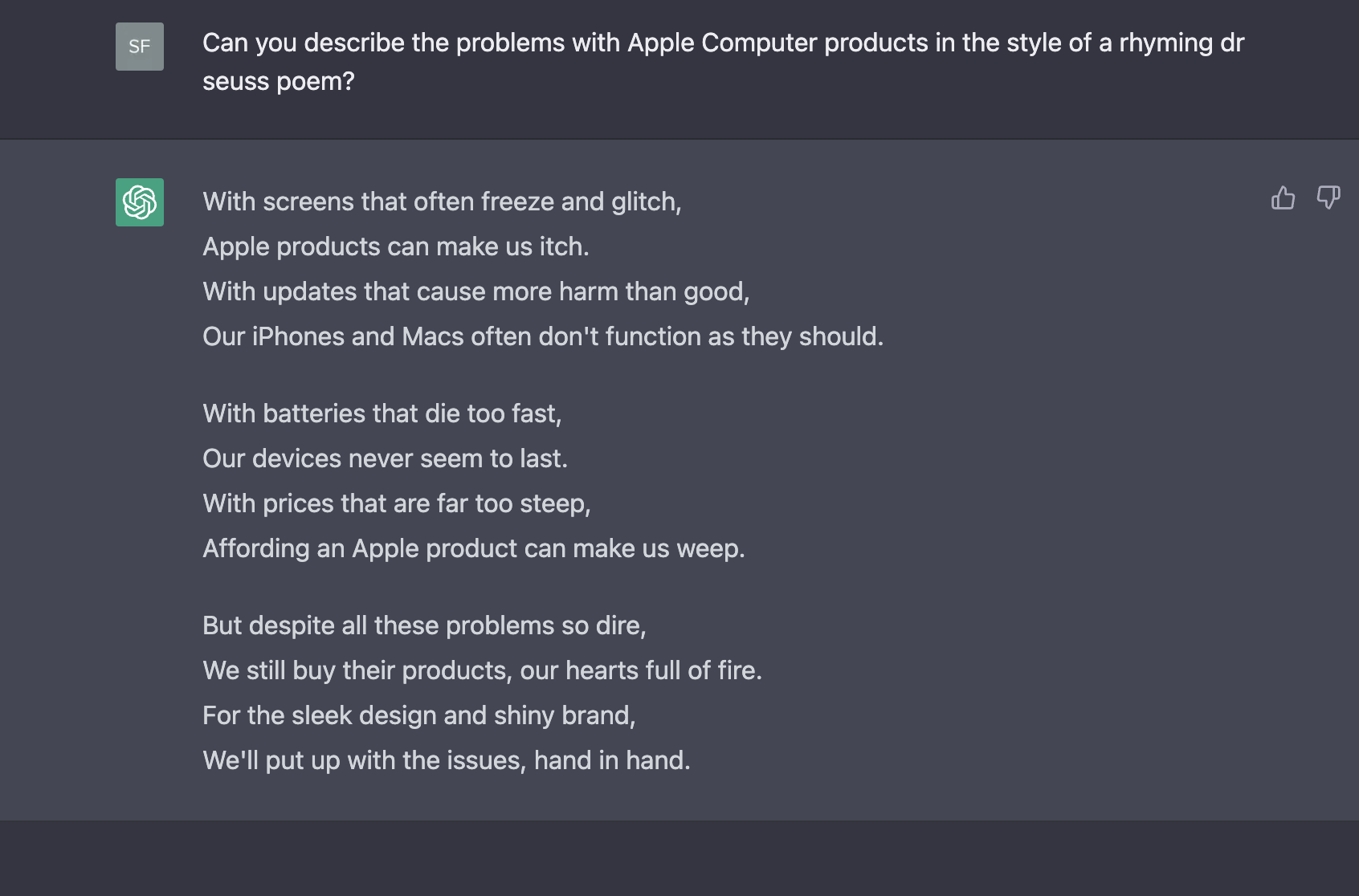This screenshot has height=896, width=1359.
Task: Select the line "With screens that often freeze and glitch,"
Action: pos(442,202)
